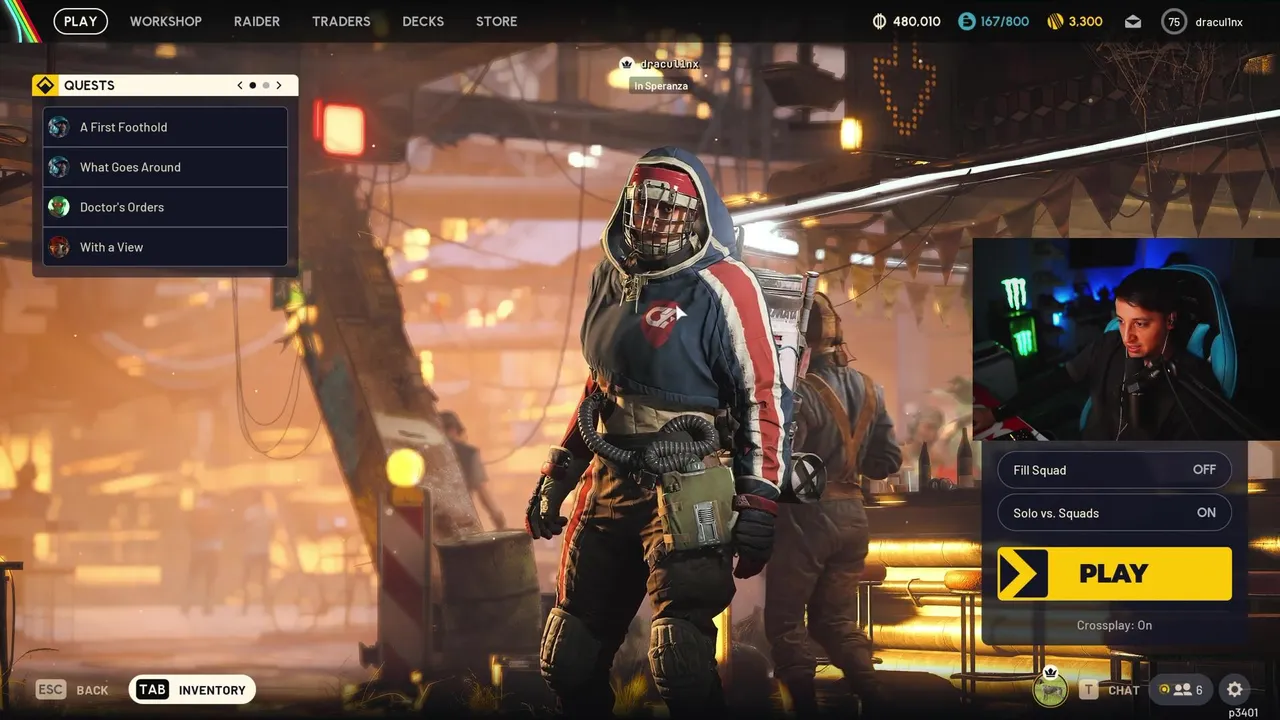Open INVENTORY with the TAB button
Viewport: 1280px width, 720px height.
193,689
